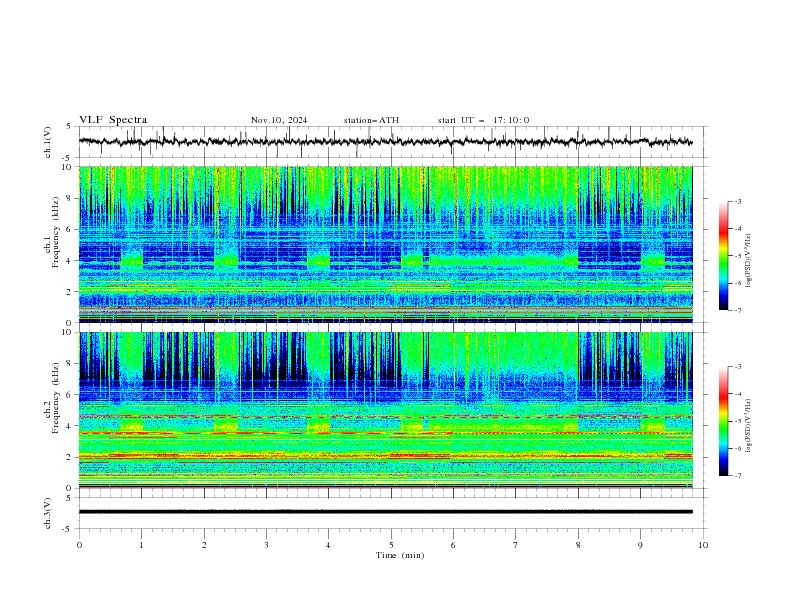Click the ch.2 spectrogram panel
This screenshot has width=792, height=612.
386,410
